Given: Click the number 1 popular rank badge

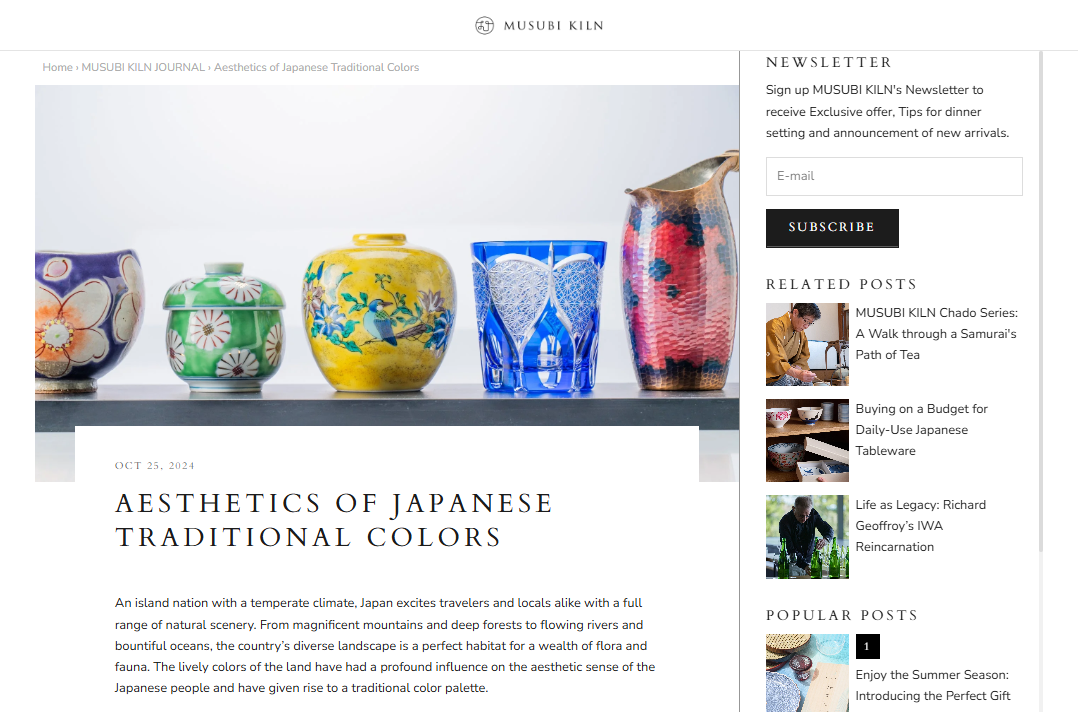Looking at the screenshot, I should (x=868, y=646).
